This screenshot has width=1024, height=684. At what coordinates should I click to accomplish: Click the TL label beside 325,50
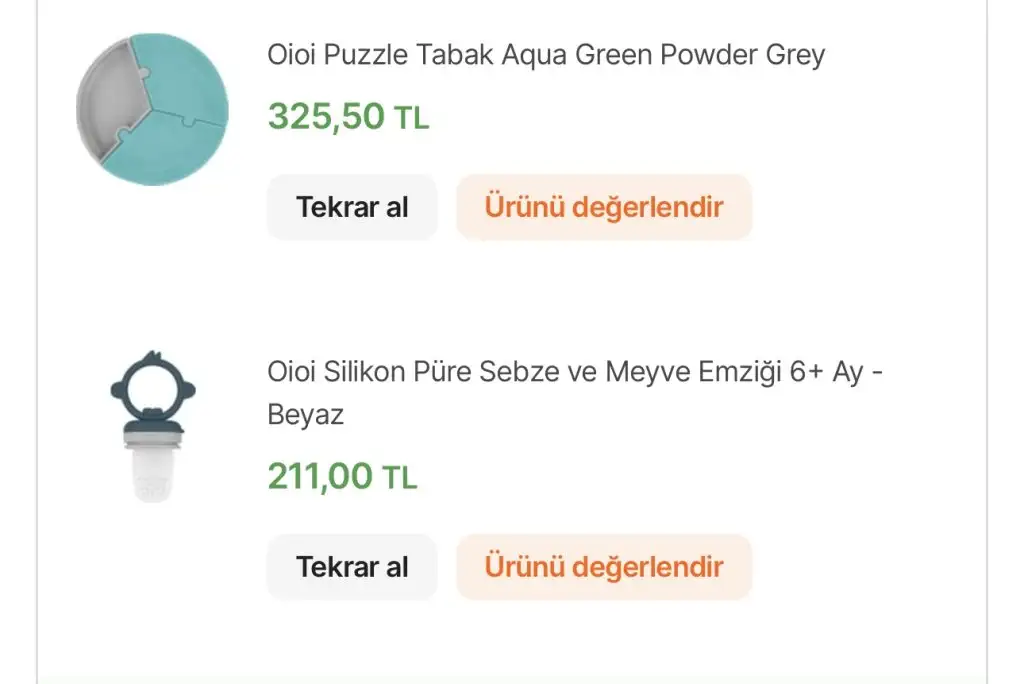click(411, 118)
